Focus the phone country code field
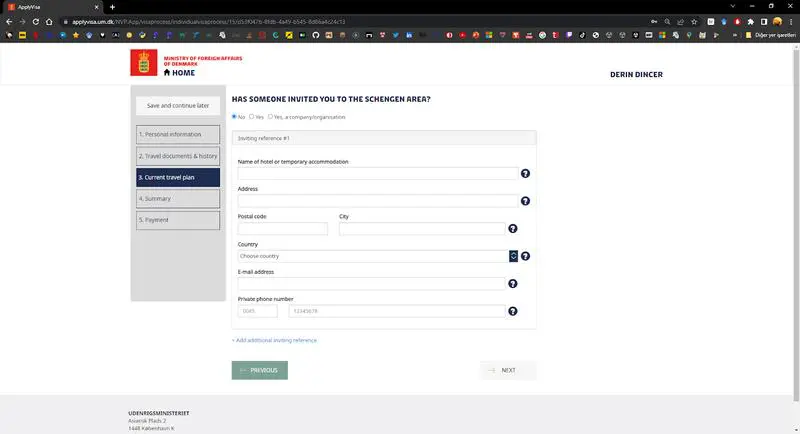Viewport: 800px width, 434px height. (258, 311)
